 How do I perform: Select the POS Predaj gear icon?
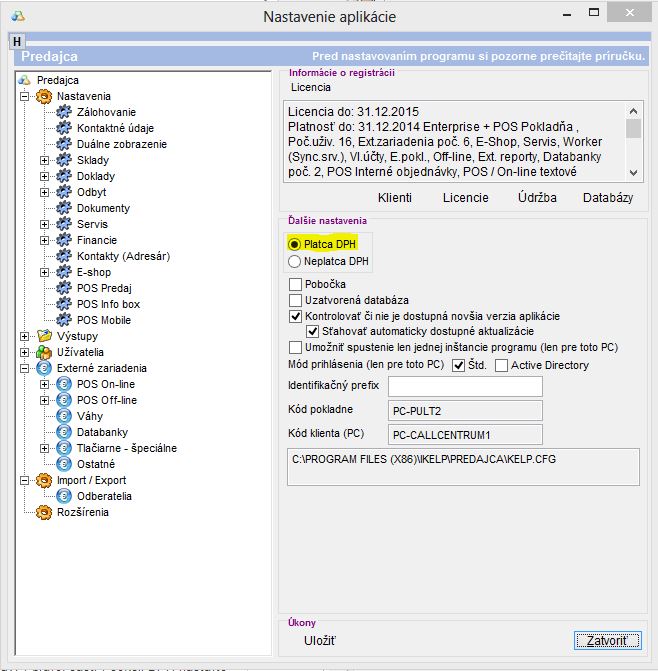point(64,288)
